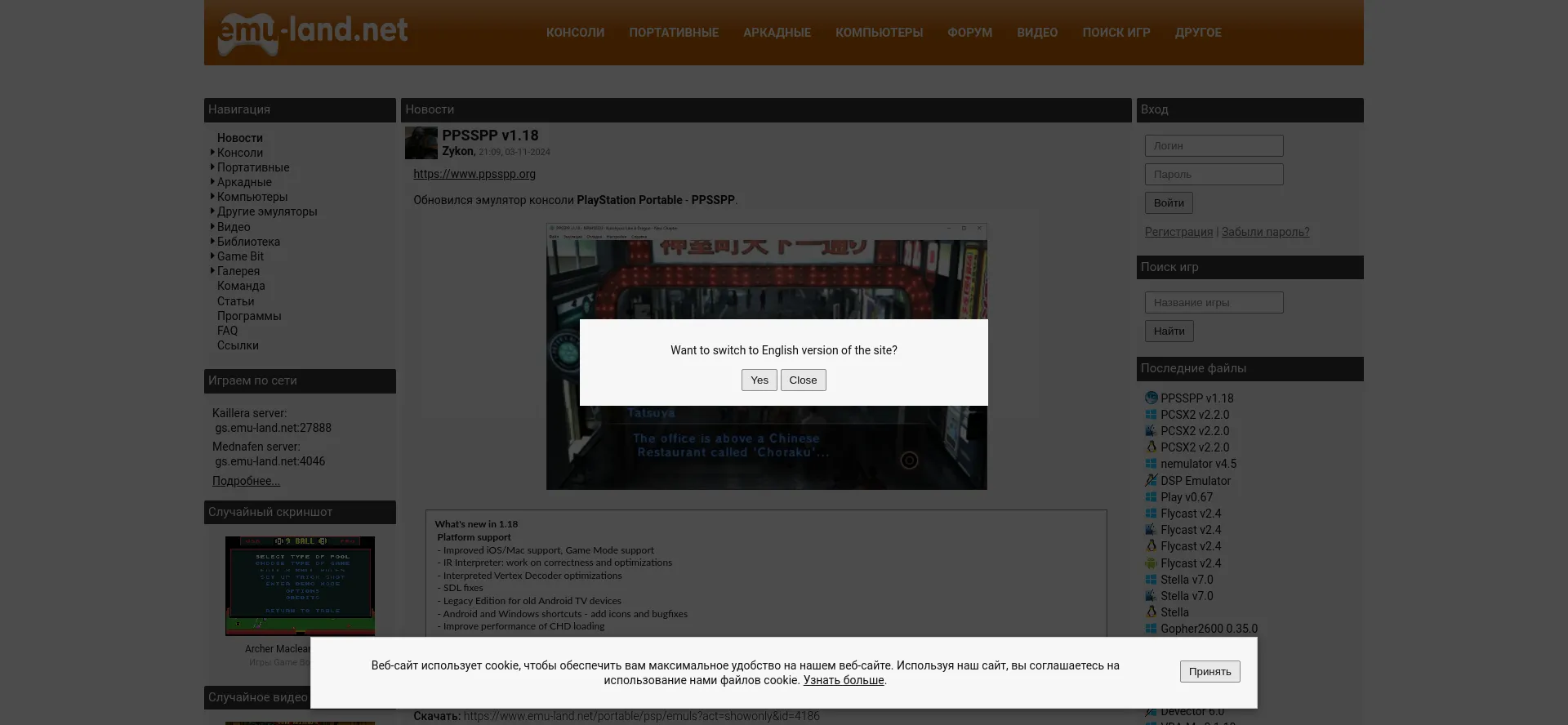Image resolution: width=1568 pixels, height=725 pixels.
Task: Open Ссылки in the navigation sidebar
Action: pyautogui.click(x=238, y=345)
